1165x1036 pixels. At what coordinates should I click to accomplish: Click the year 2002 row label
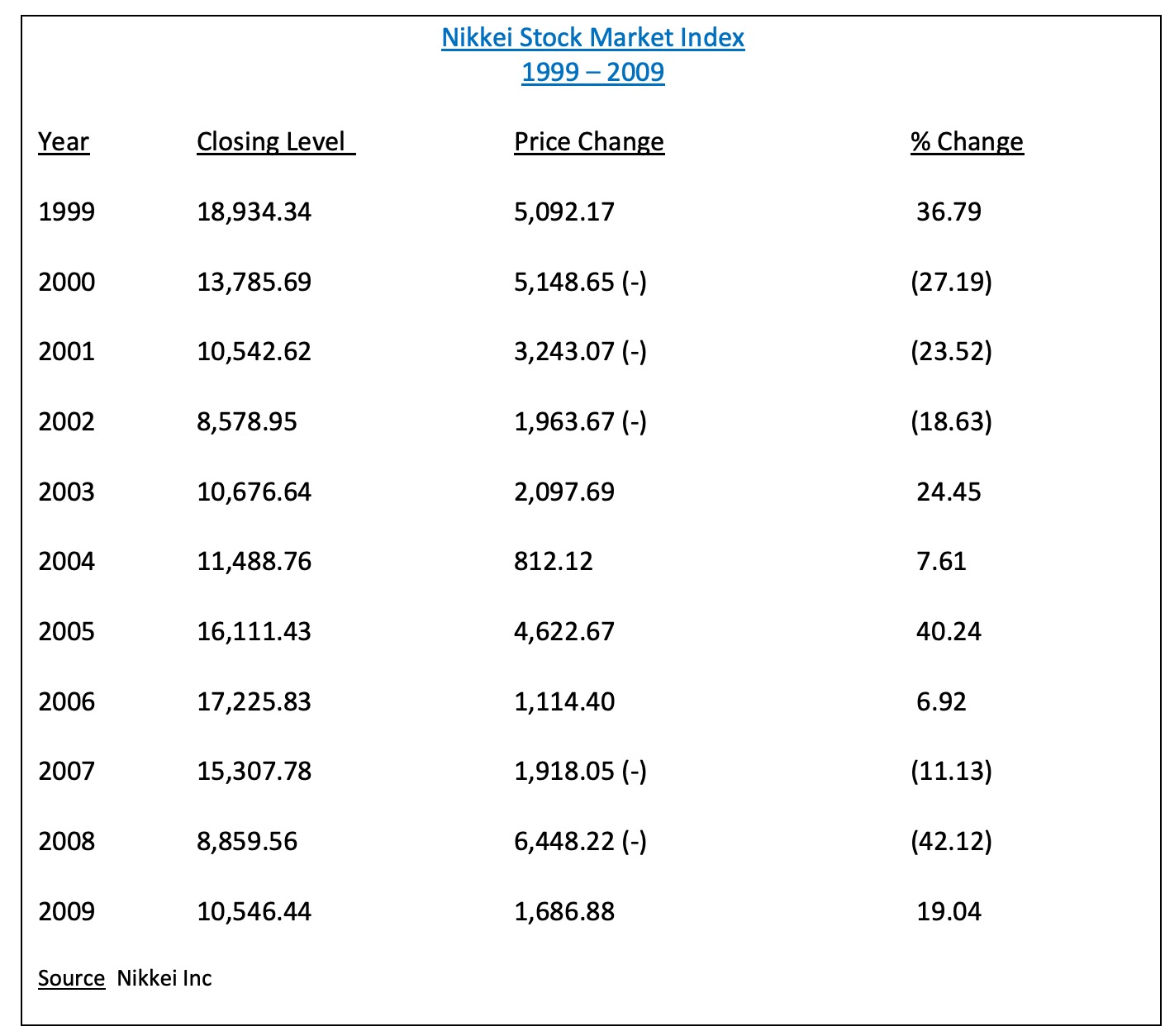(x=67, y=422)
